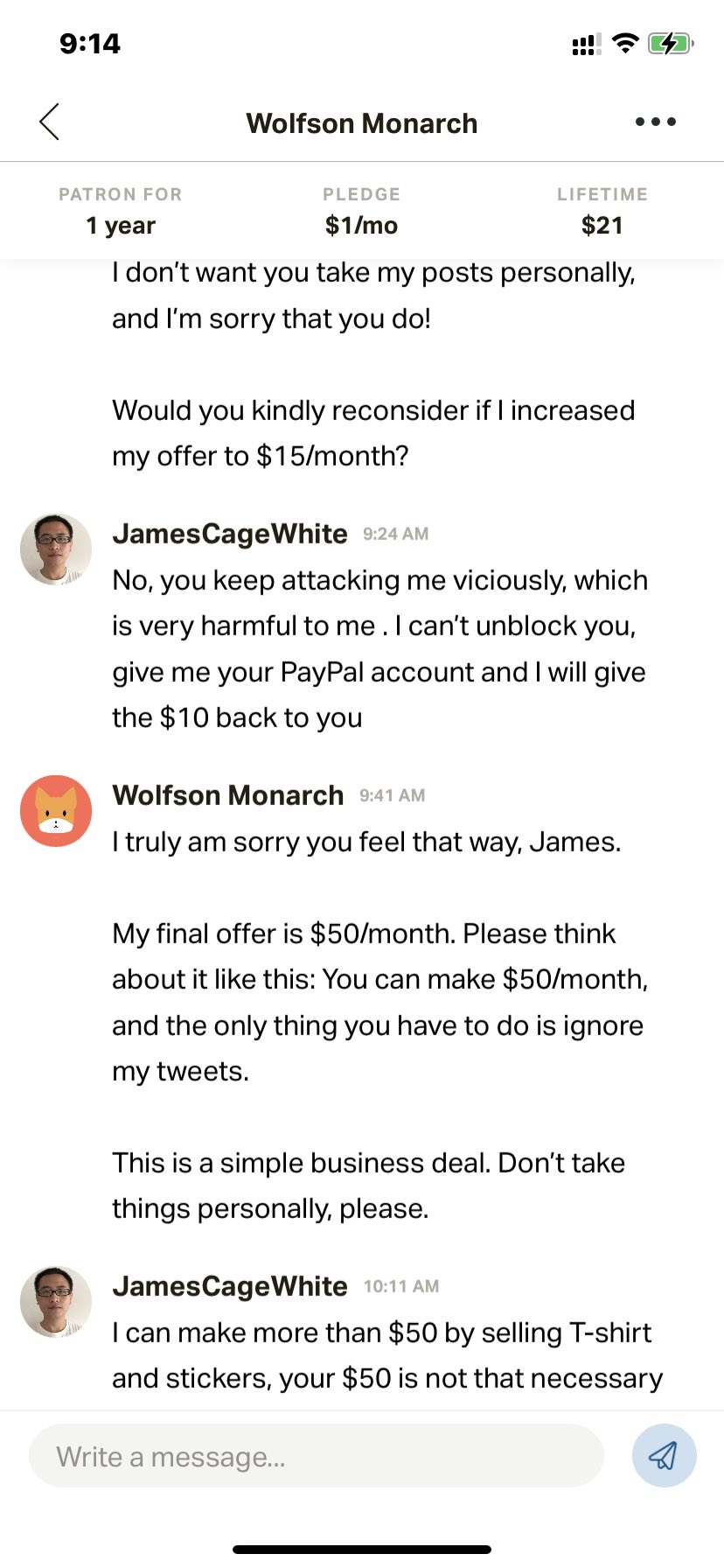Tap the cellular signal icon
Screen dimensions: 724x1568
pos(586,44)
